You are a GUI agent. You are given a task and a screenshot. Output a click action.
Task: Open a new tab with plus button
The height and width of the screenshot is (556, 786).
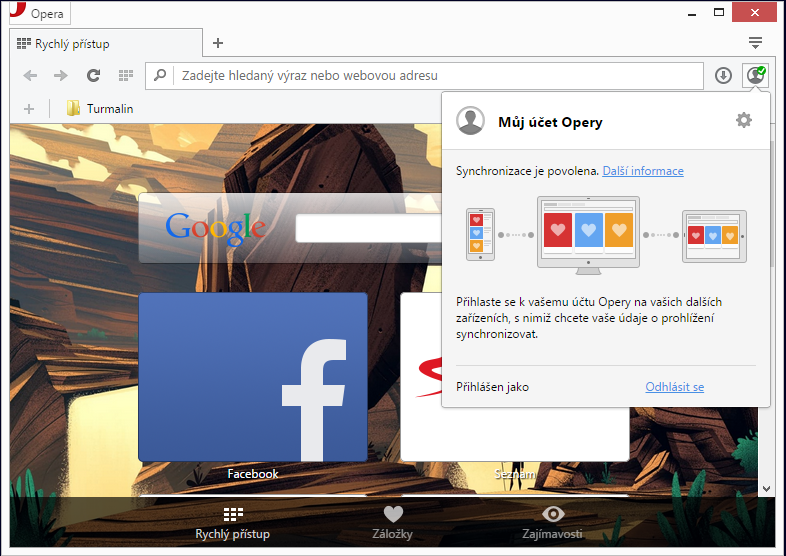pos(218,43)
